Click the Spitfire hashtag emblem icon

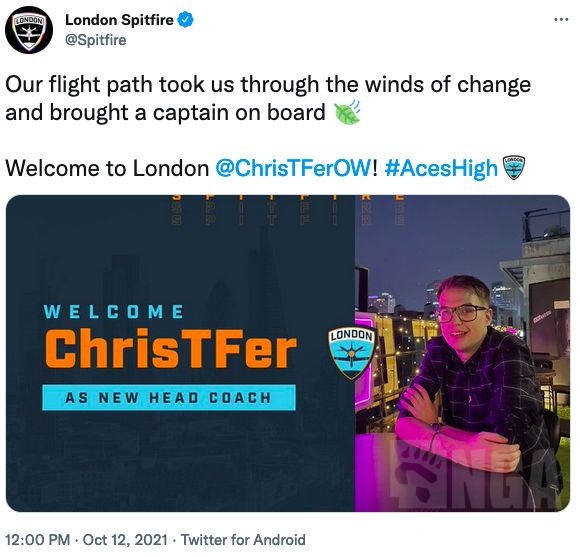(x=513, y=168)
